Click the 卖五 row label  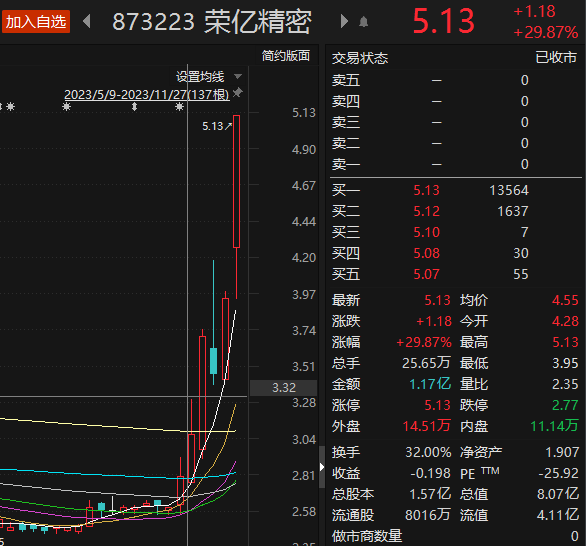pos(346,80)
